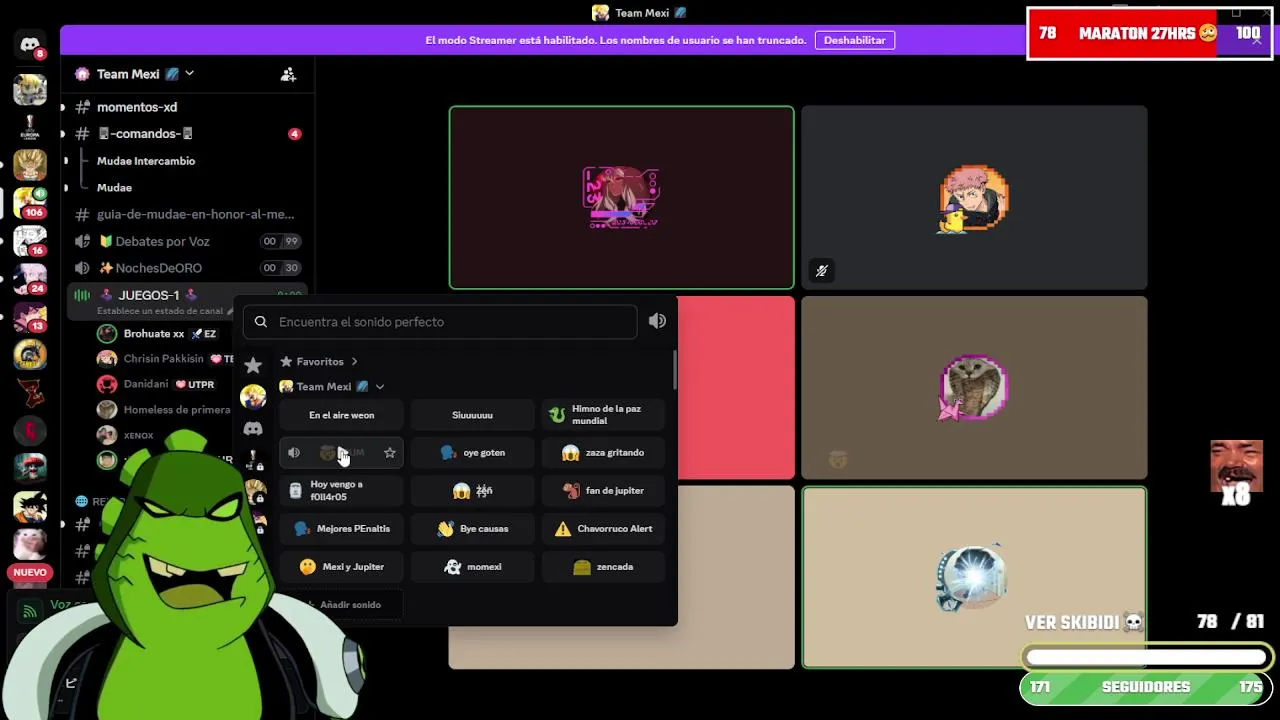The height and width of the screenshot is (720, 1280).
Task: Play the oye goten sound
Action: point(472,453)
